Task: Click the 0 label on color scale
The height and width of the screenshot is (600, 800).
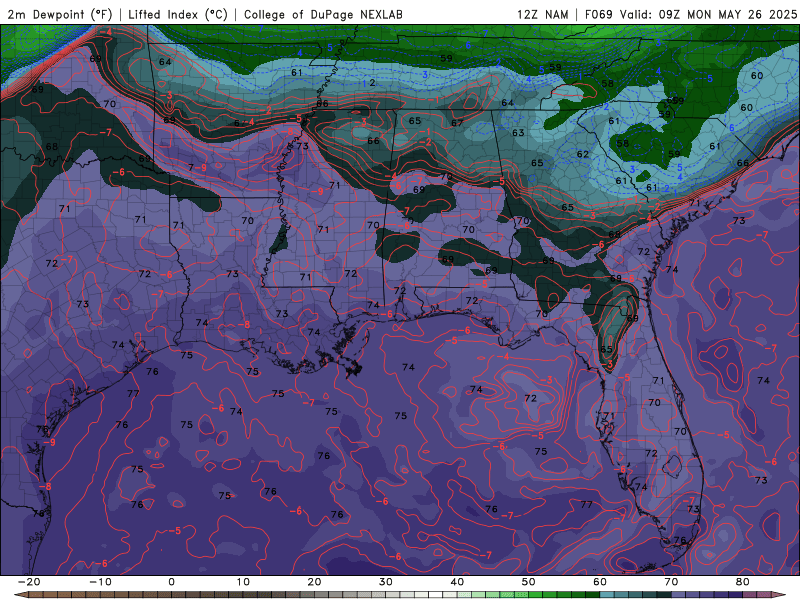Action: tap(171, 582)
